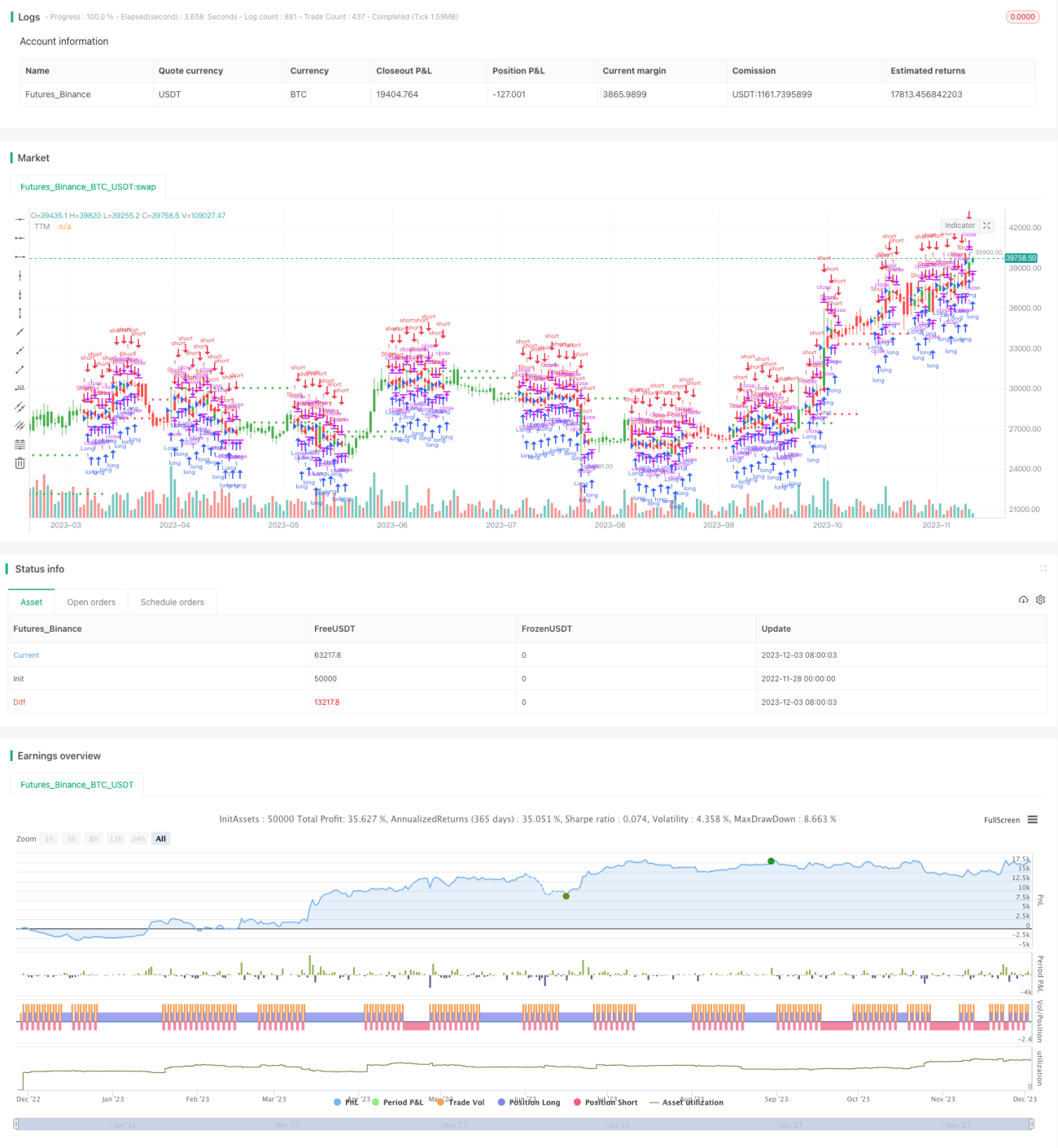The width and height of the screenshot is (1058, 1148).
Task: Select the price line tool with numbers
Action: click(x=20, y=388)
